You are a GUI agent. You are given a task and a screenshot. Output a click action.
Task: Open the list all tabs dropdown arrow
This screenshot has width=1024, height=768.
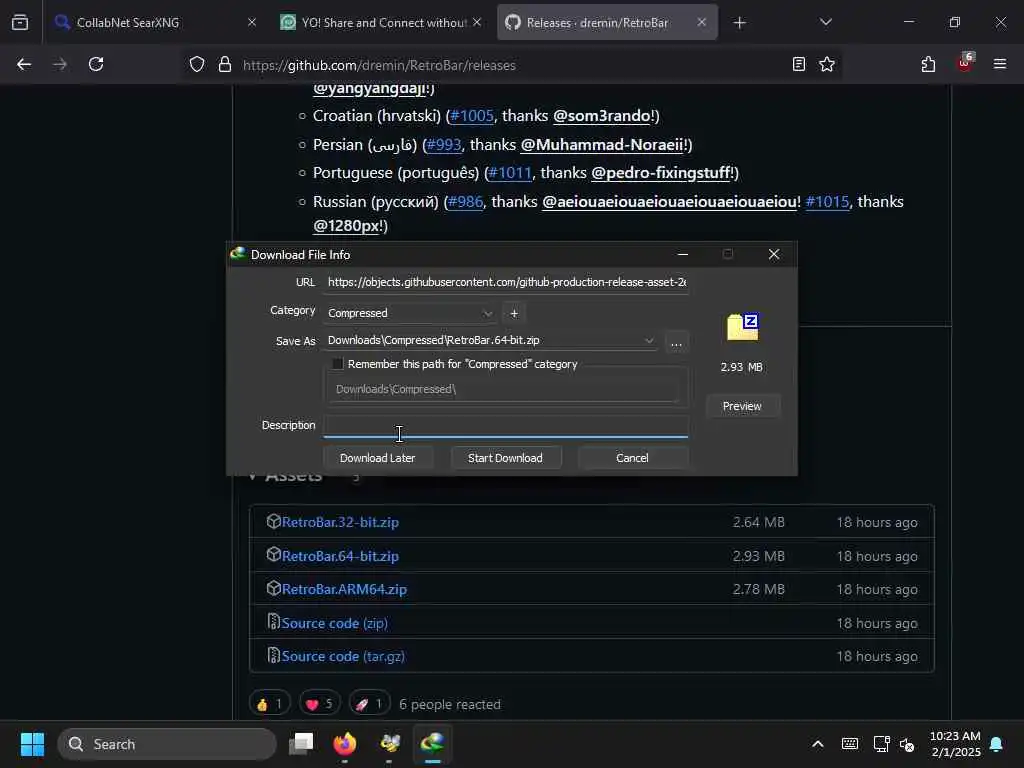(x=825, y=22)
